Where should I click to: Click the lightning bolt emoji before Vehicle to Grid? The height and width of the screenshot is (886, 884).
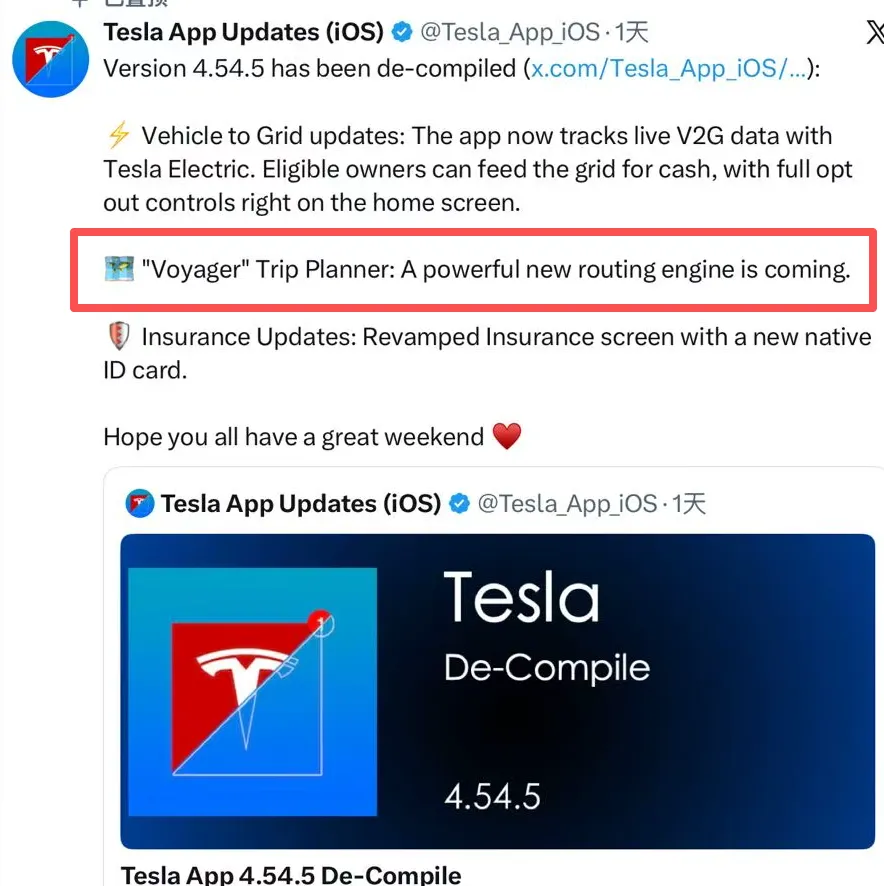(119, 136)
